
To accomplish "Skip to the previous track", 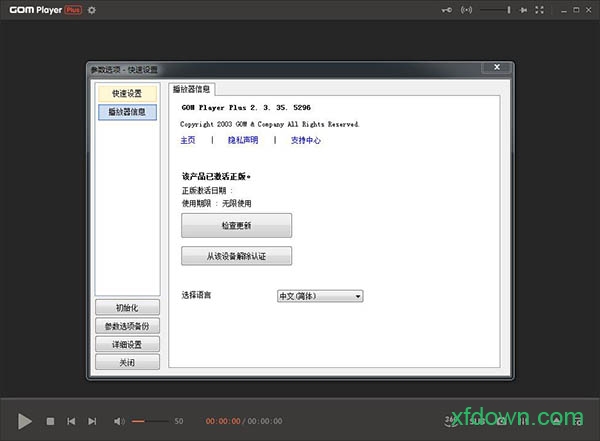I will click(x=71, y=421).
